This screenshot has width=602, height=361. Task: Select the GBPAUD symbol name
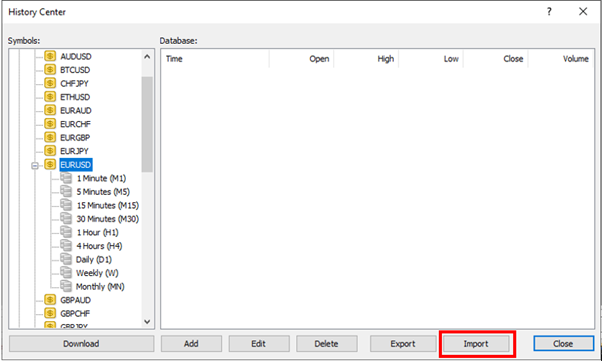click(75, 300)
